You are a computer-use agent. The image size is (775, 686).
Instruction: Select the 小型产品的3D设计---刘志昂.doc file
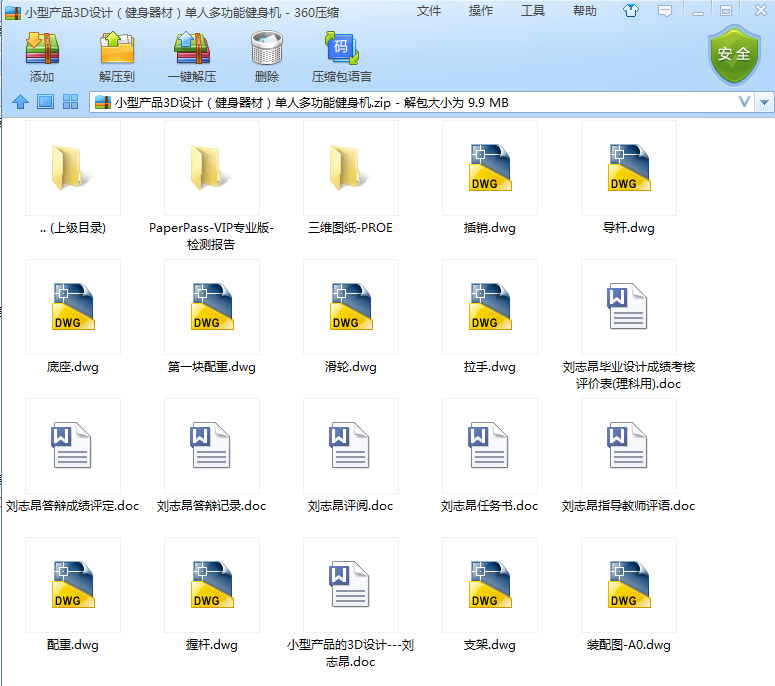click(x=350, y=585)
